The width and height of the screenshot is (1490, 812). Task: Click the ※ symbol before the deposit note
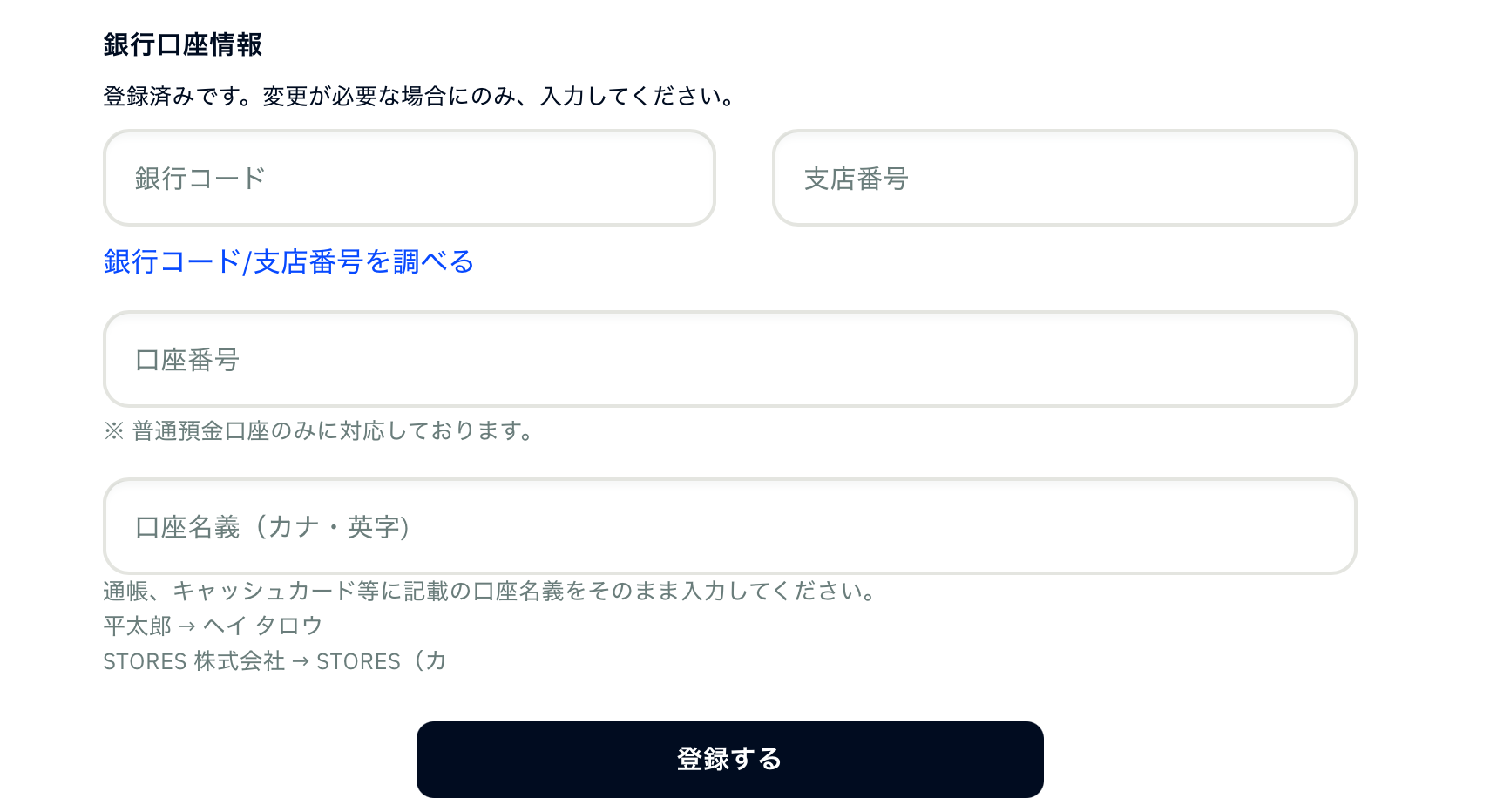click(113, 430)
